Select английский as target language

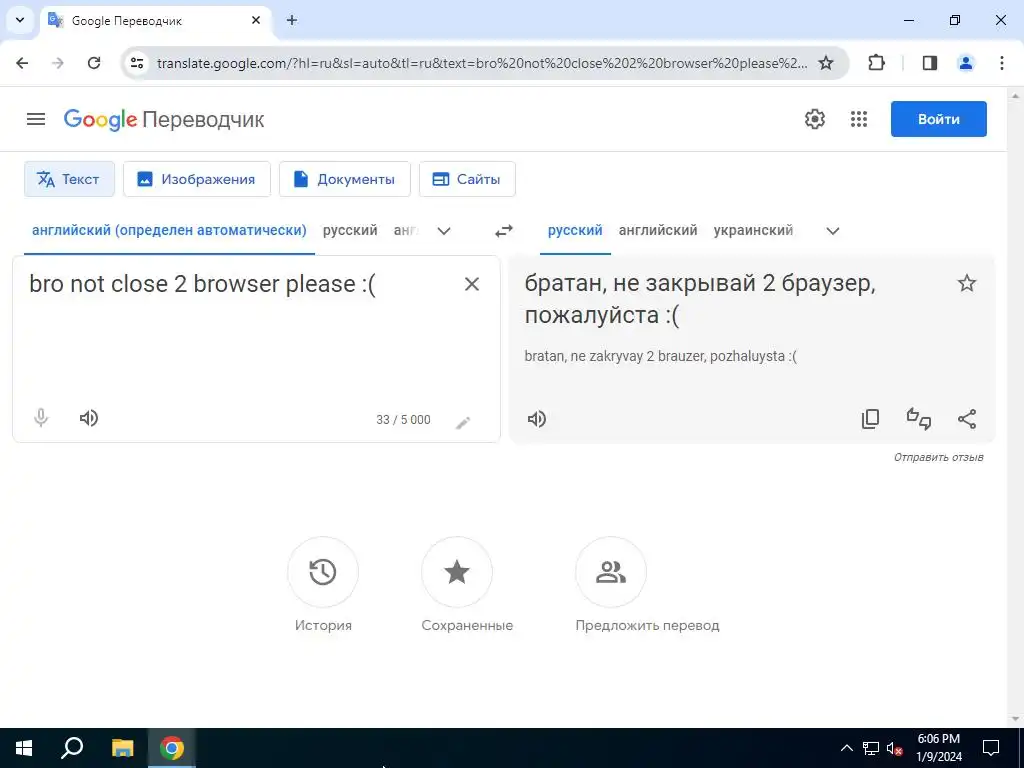658,231
